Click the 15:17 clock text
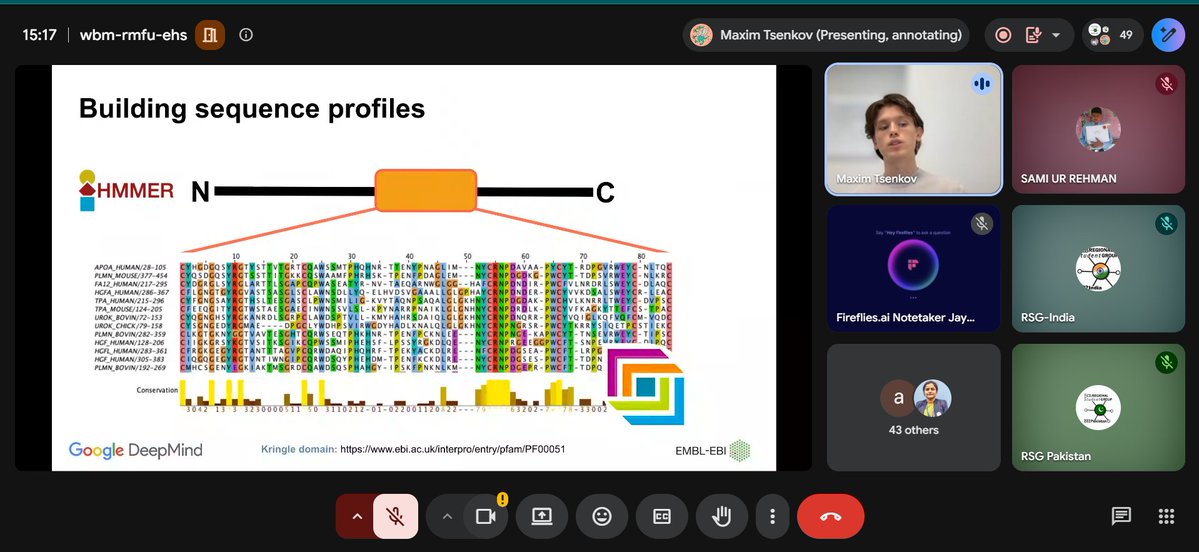 click(x=40, y=35)
